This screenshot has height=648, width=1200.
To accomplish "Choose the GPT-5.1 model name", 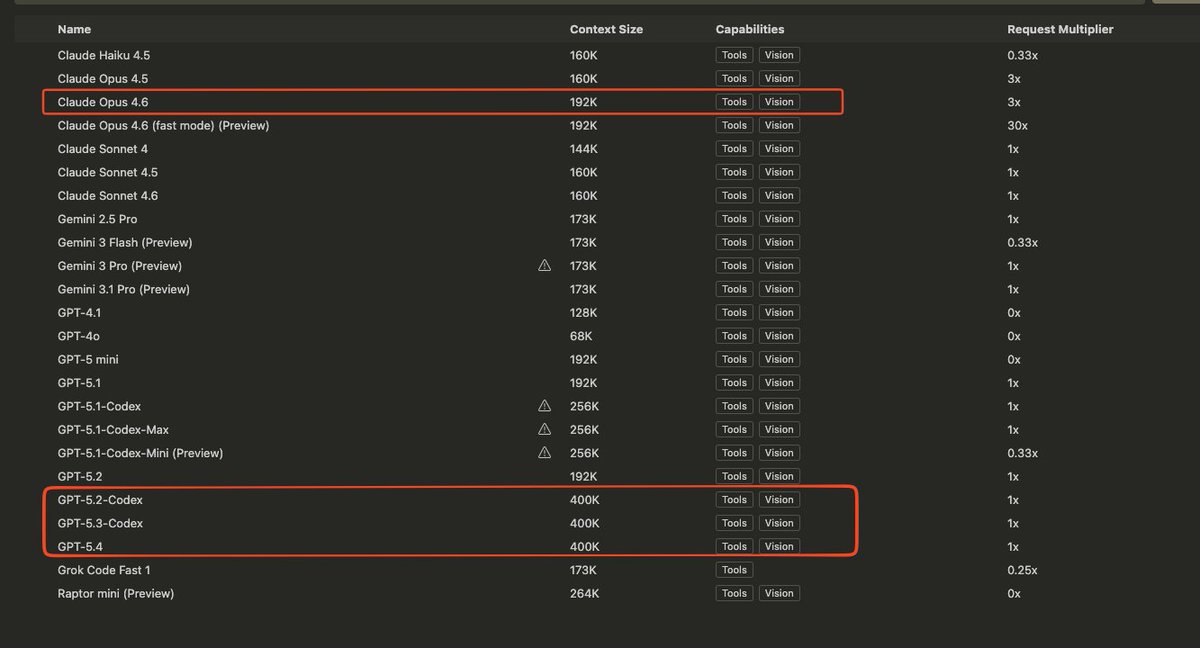I will click(x=79, y=383).
